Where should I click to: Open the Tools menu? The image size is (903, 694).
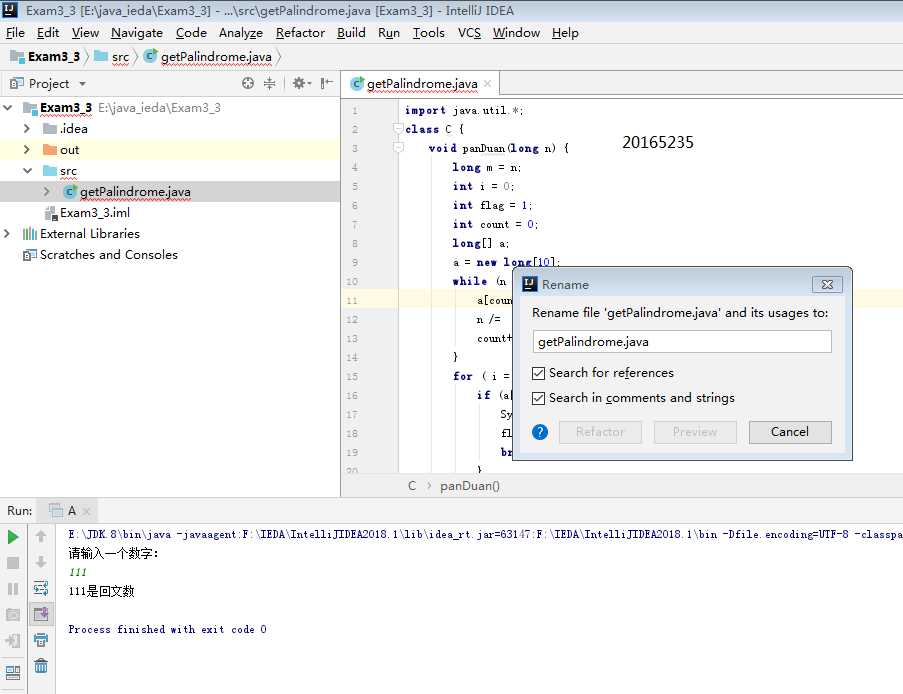[x=428, y=33]
